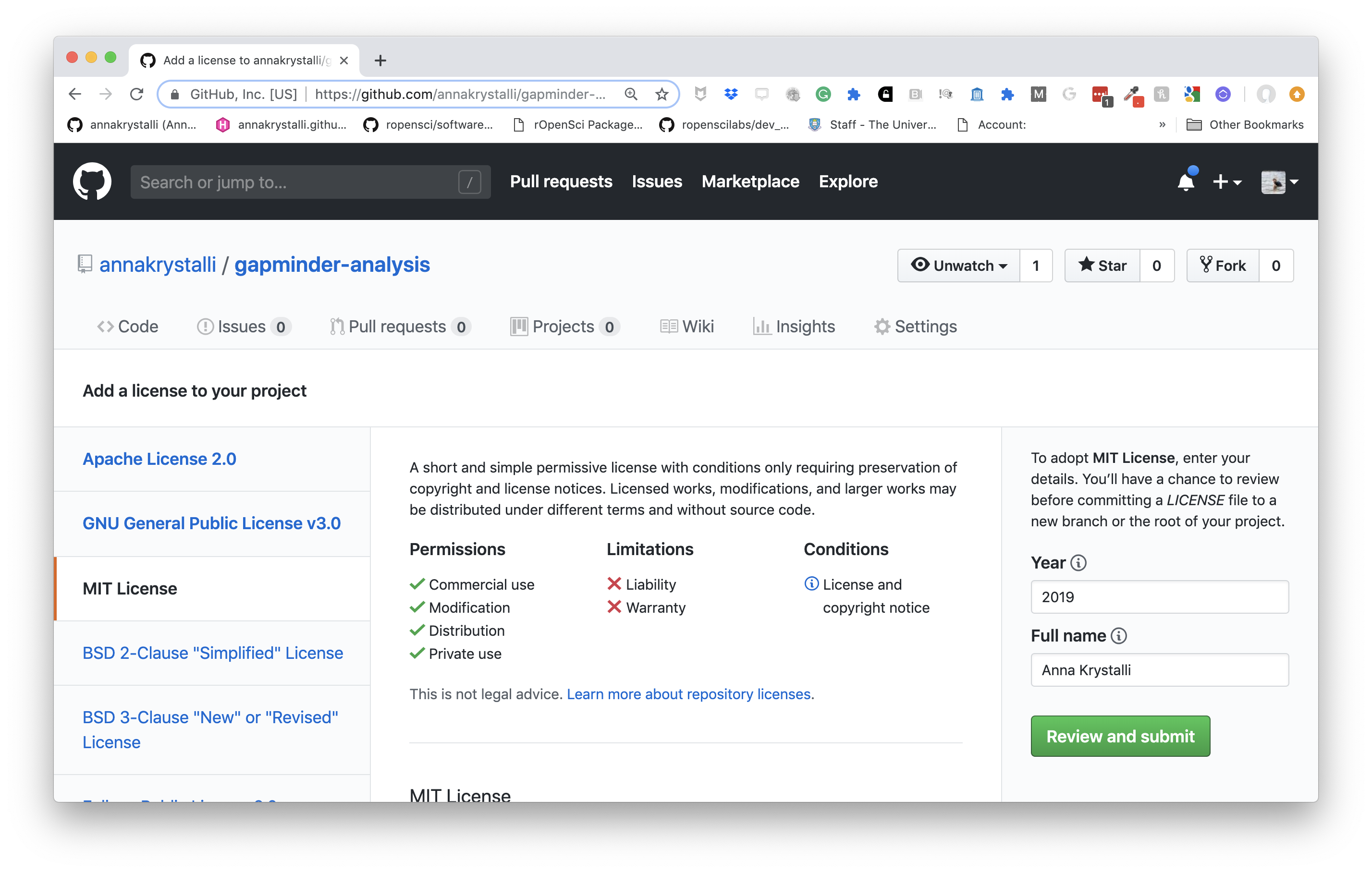Click the purple circle extension icon

click(x=1223, y=94)
